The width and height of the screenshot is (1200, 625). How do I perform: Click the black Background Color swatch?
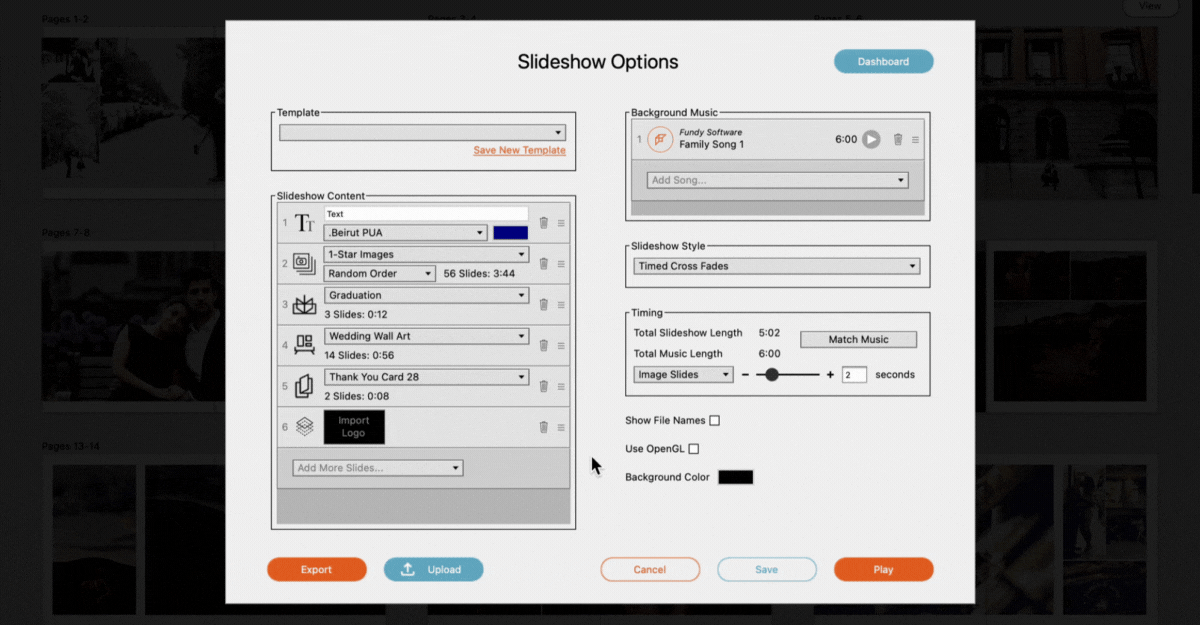[736, 477]
